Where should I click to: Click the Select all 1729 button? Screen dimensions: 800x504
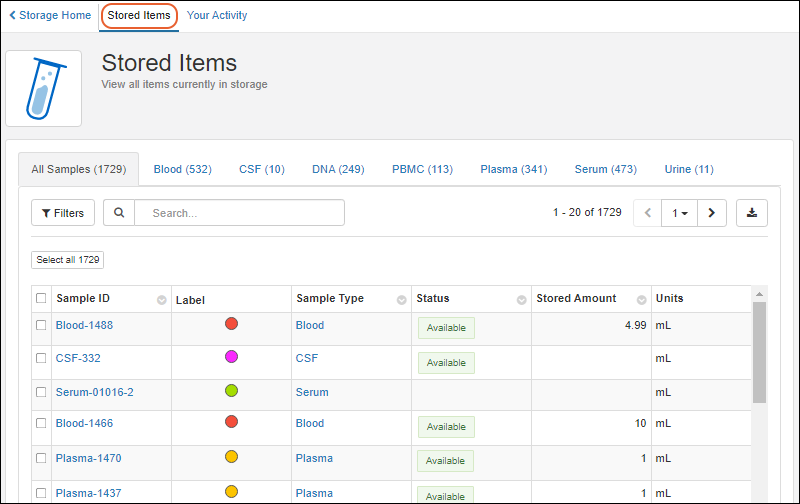click(67, 260)
